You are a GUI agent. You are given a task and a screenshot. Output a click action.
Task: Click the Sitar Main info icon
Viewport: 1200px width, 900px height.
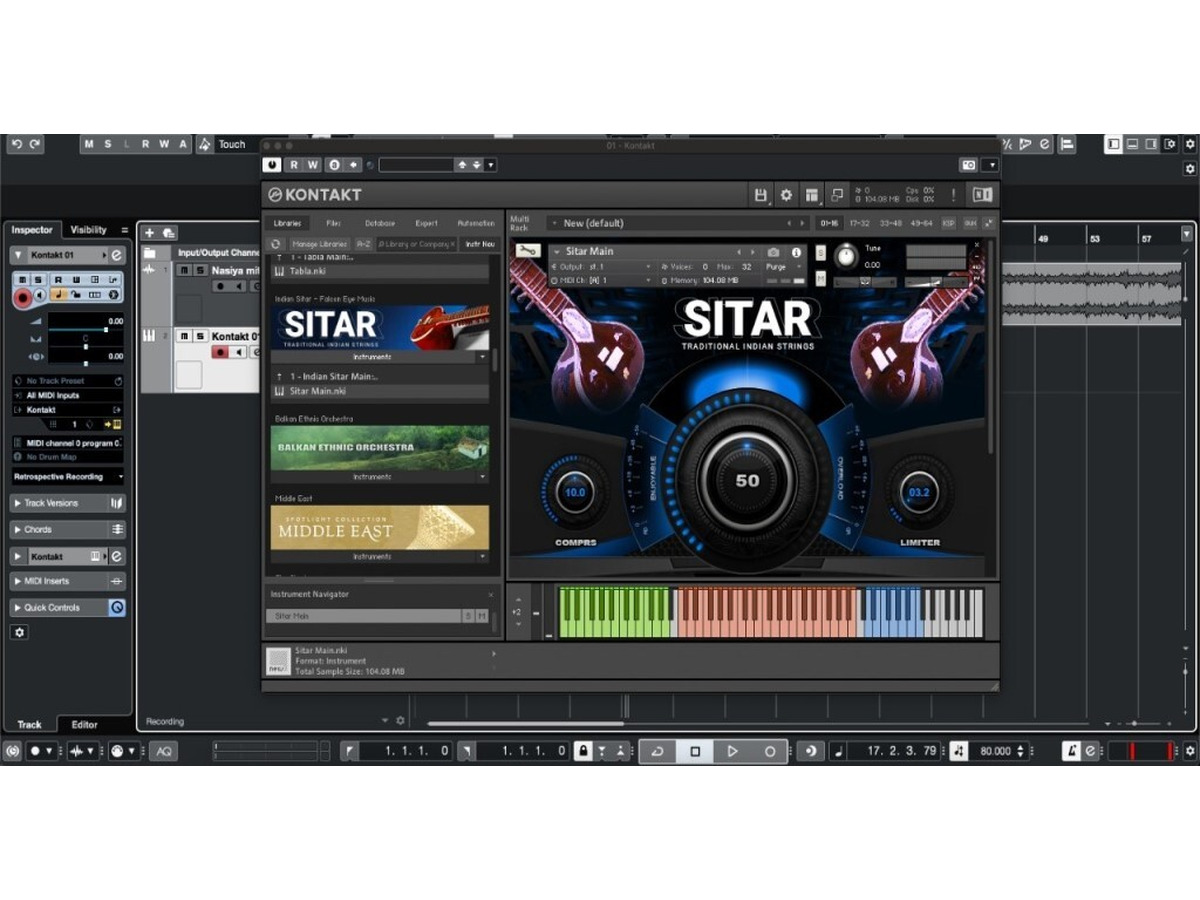(x=797, y=252)
